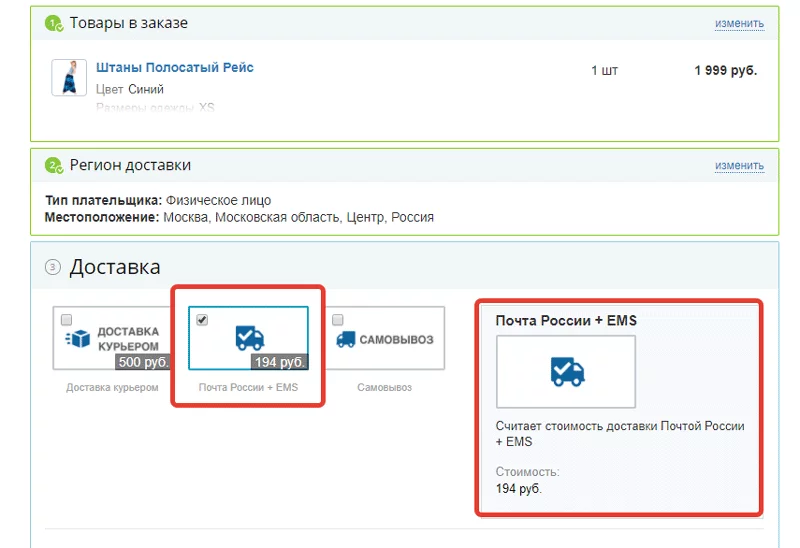Click изменить in Регион доставки section

tap(739, 165)
